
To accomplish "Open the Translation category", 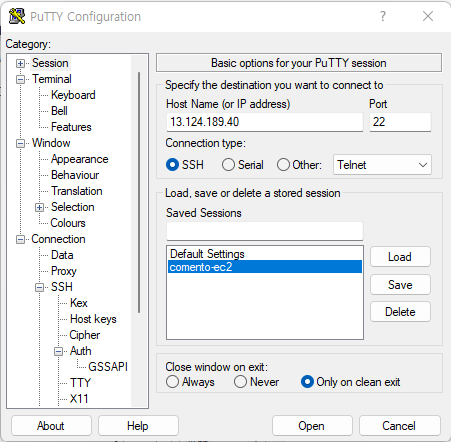I will (77, 191).
